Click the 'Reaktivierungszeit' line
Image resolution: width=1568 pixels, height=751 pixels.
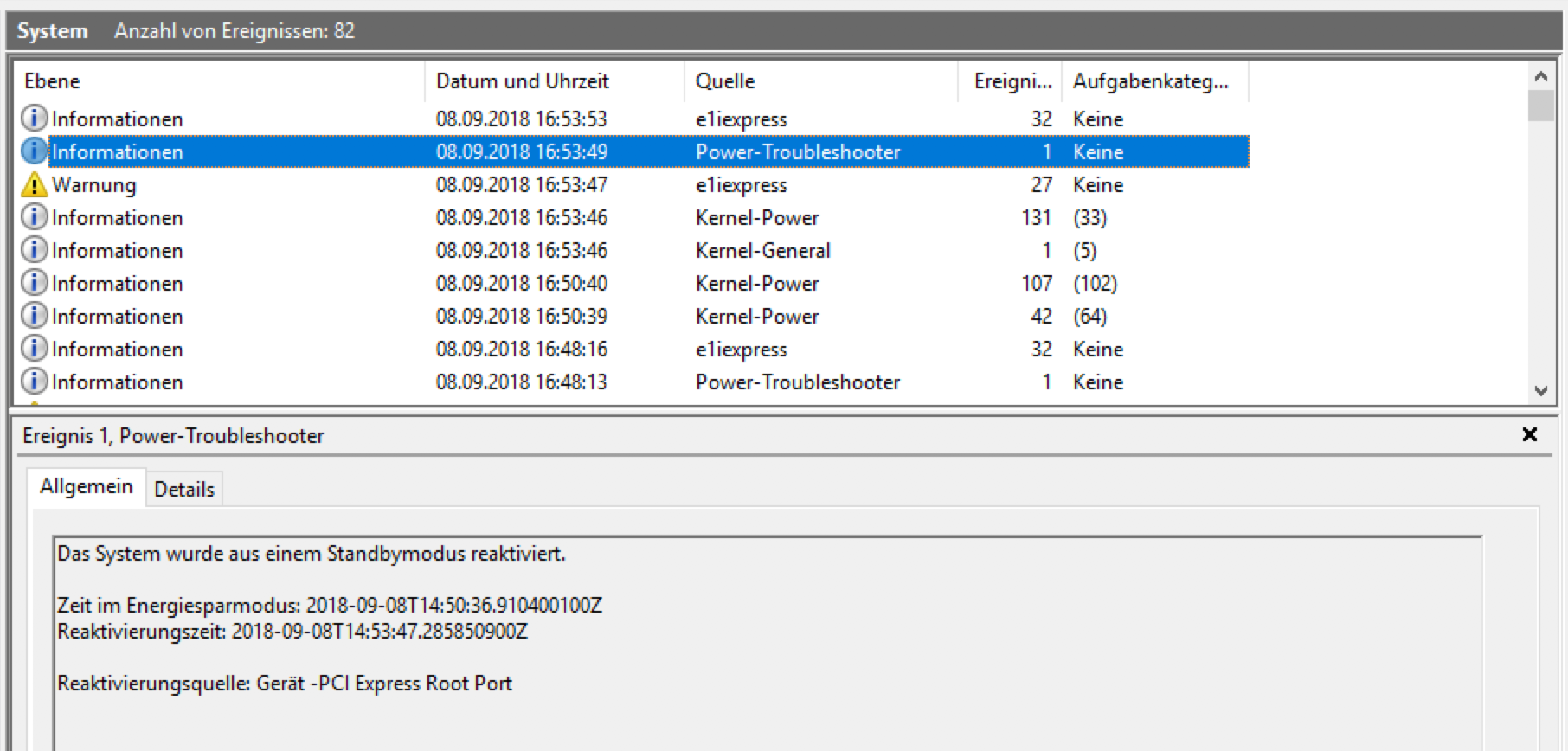point(292,631)
